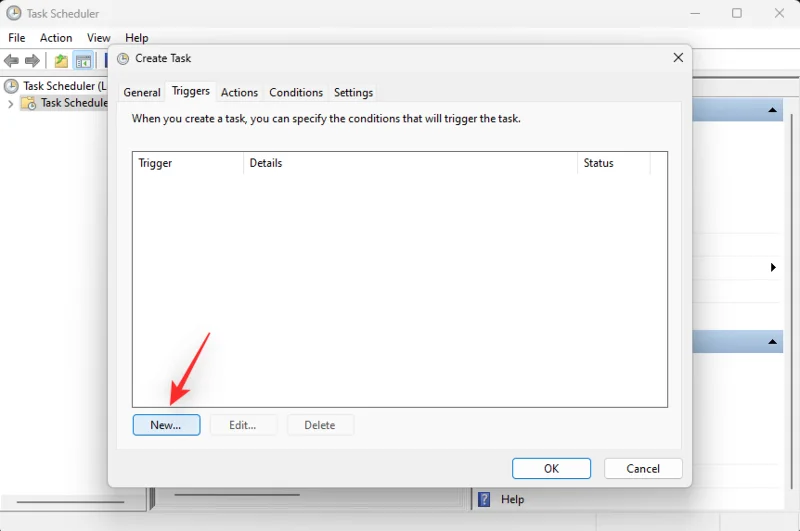This screenshot has width=800, height=531.
Task: Maximize the Task Scheduler window
Action: pyautogui.click(x=737, y=13)
